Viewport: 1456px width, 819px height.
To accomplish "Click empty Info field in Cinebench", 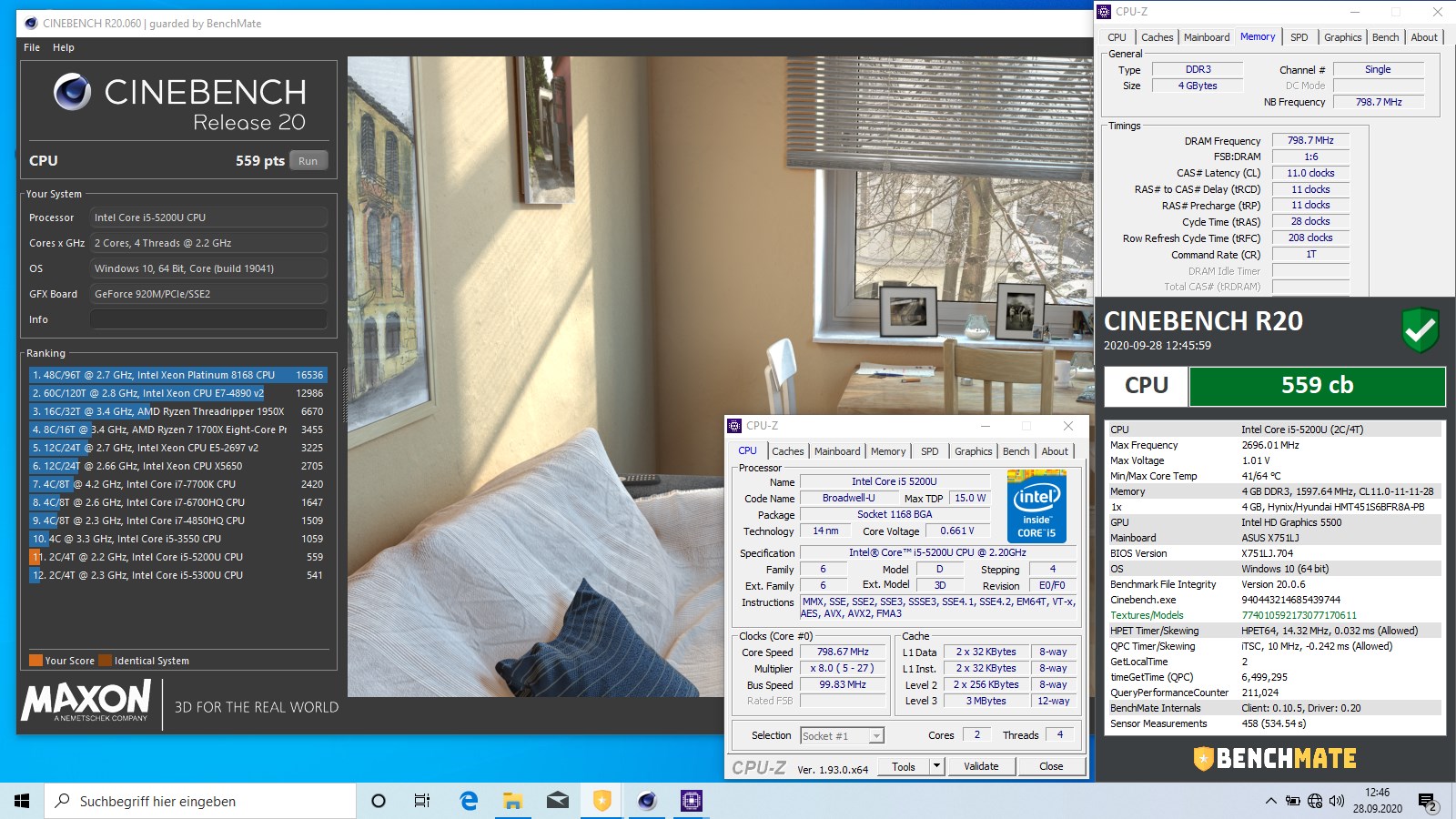I will pyautogui.click(x=208, y=319).
